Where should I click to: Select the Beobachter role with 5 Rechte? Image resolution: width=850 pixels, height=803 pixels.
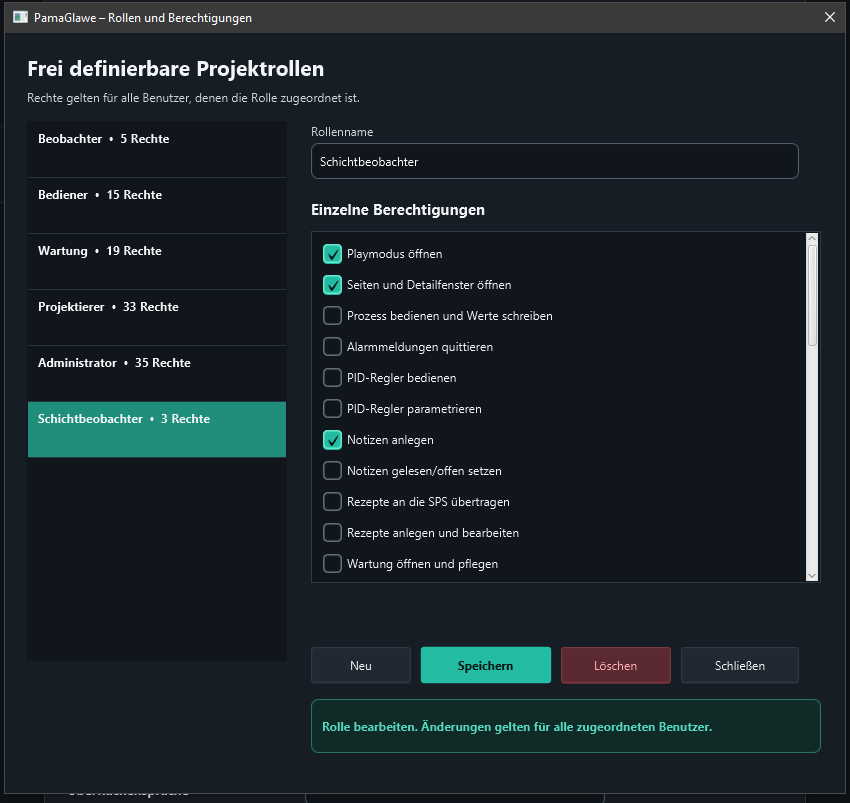[157, 149]
